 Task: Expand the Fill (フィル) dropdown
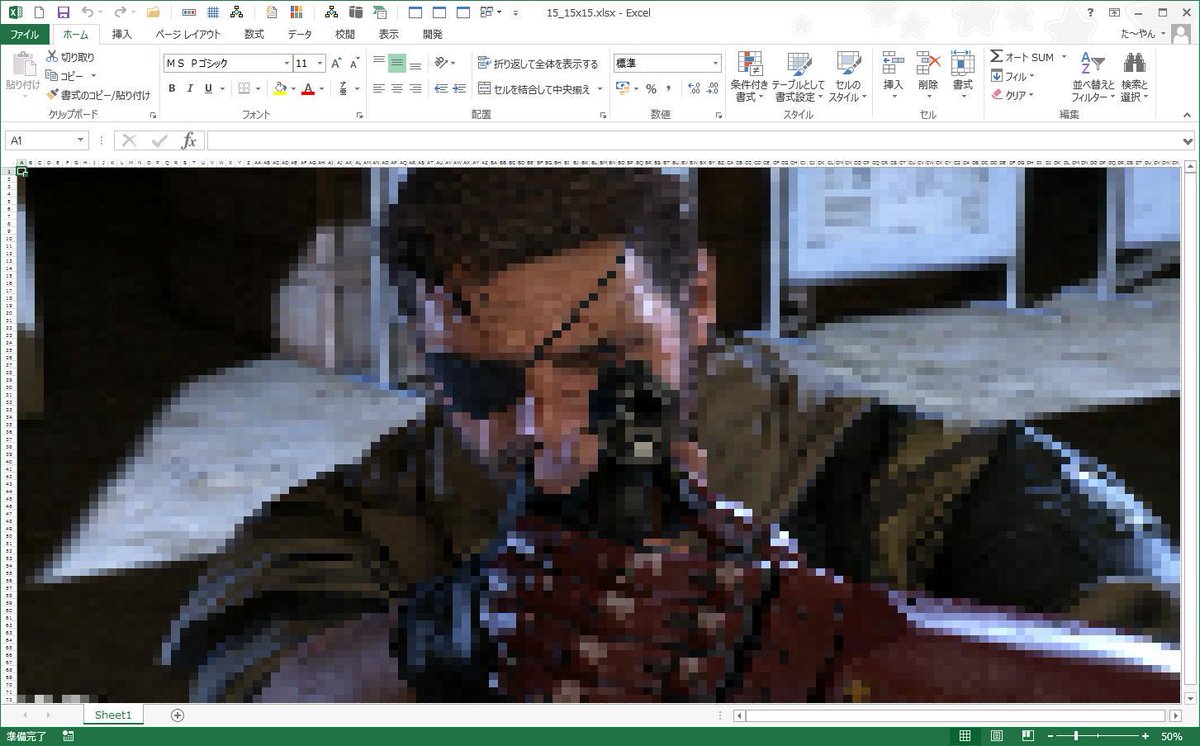pos(1031,76)
